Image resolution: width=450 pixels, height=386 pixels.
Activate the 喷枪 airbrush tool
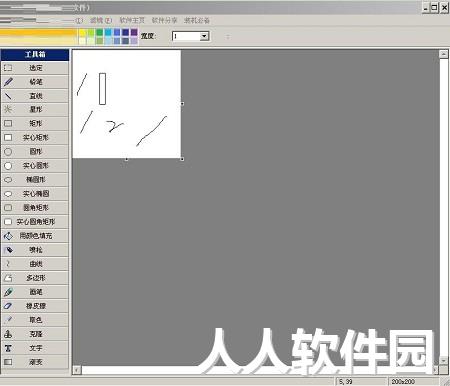(35, 250)
